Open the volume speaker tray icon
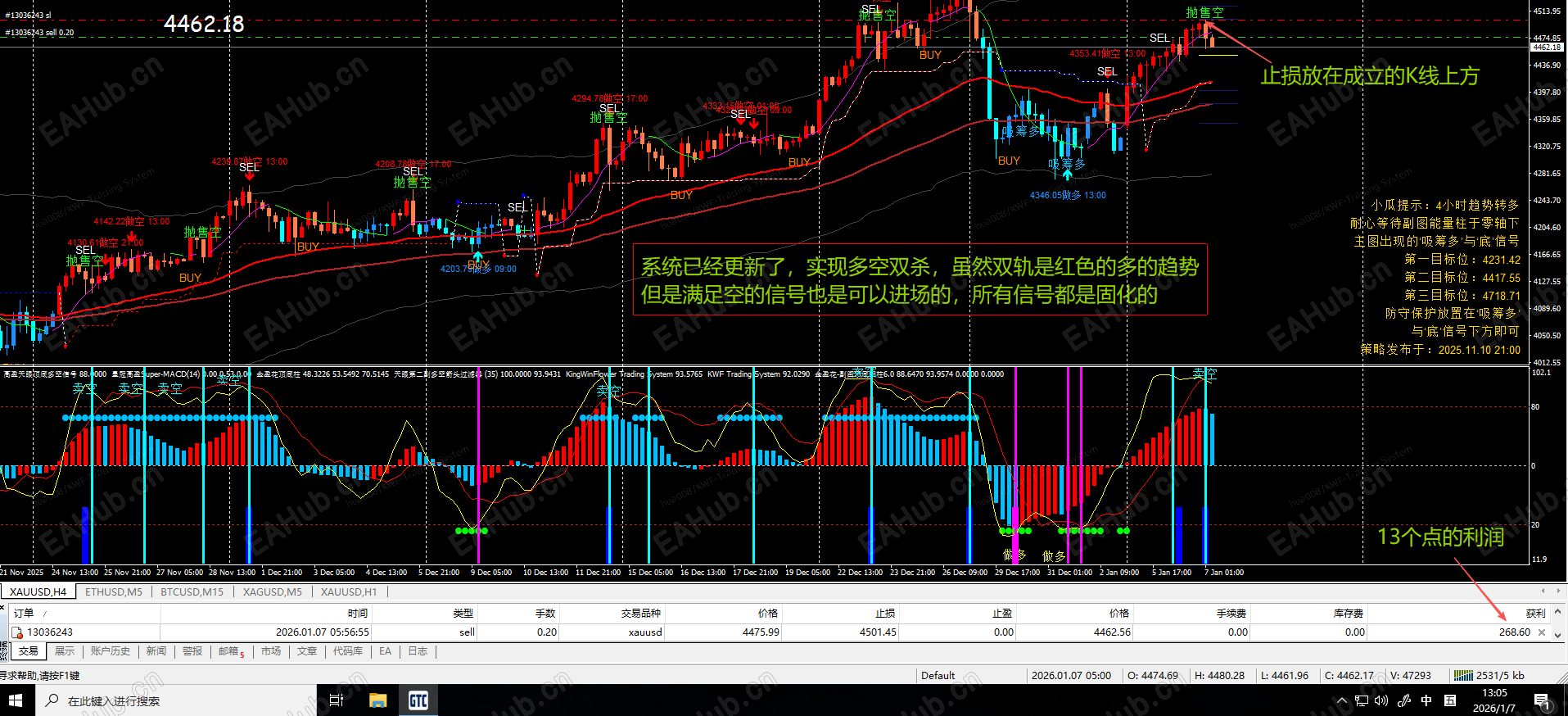The image size is (1568, 716). 1382,700
